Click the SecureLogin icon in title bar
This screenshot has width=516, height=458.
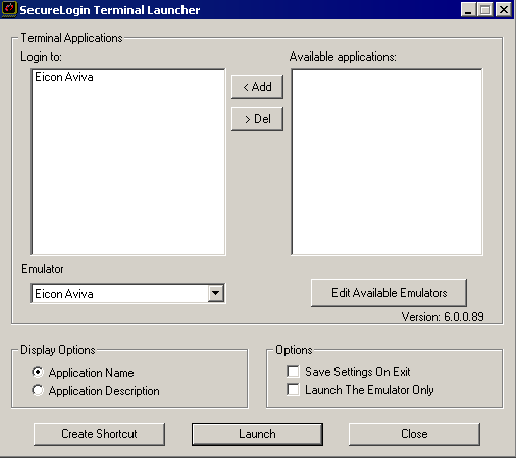(x=9, y=9)
